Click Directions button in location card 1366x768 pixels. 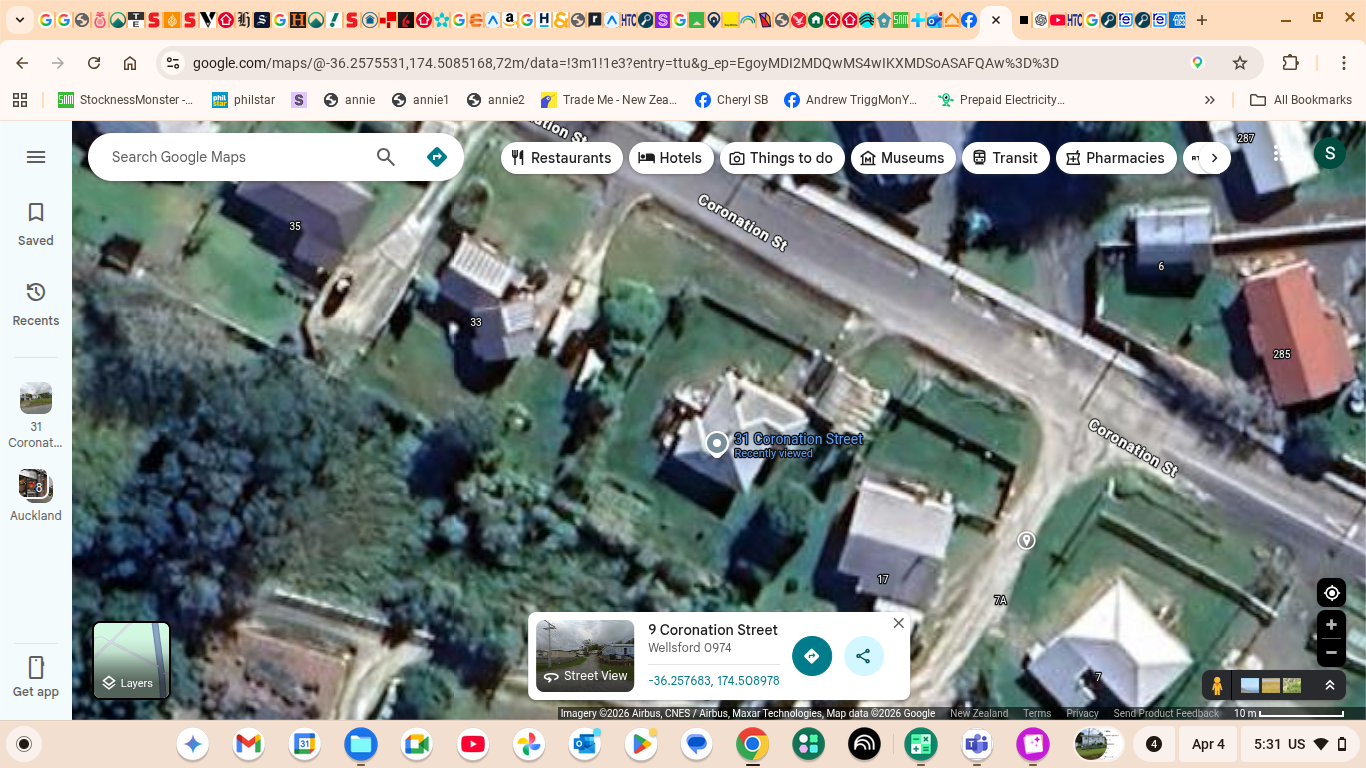point(812,657)
